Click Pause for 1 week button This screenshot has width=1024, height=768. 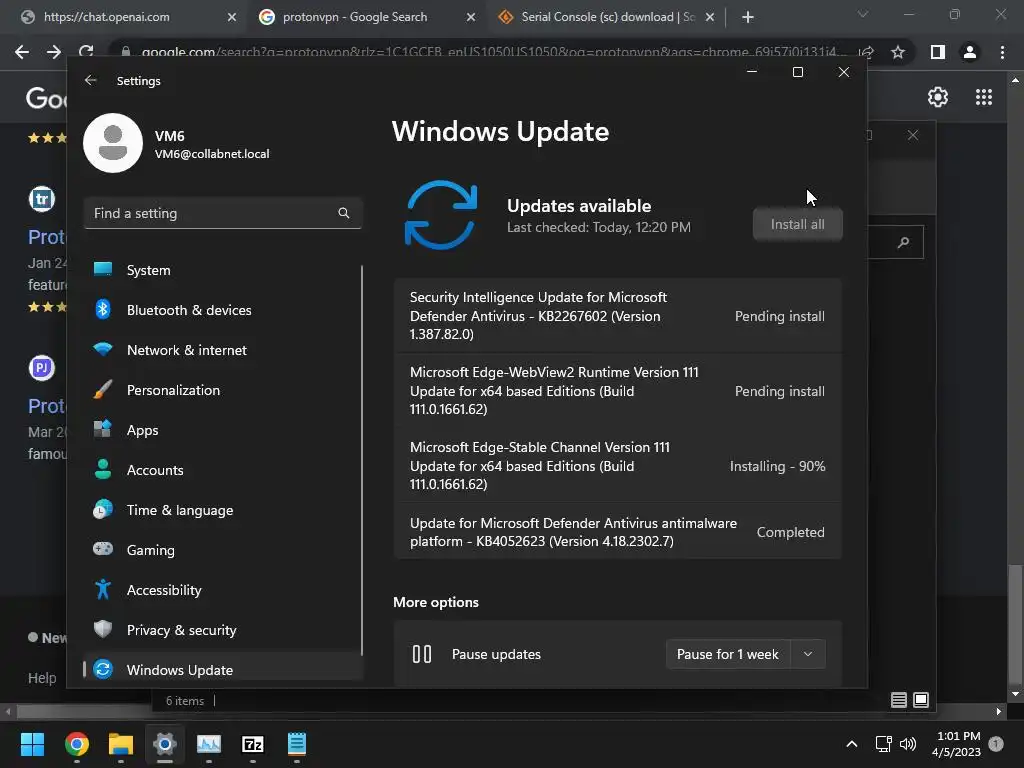(728, 654)
